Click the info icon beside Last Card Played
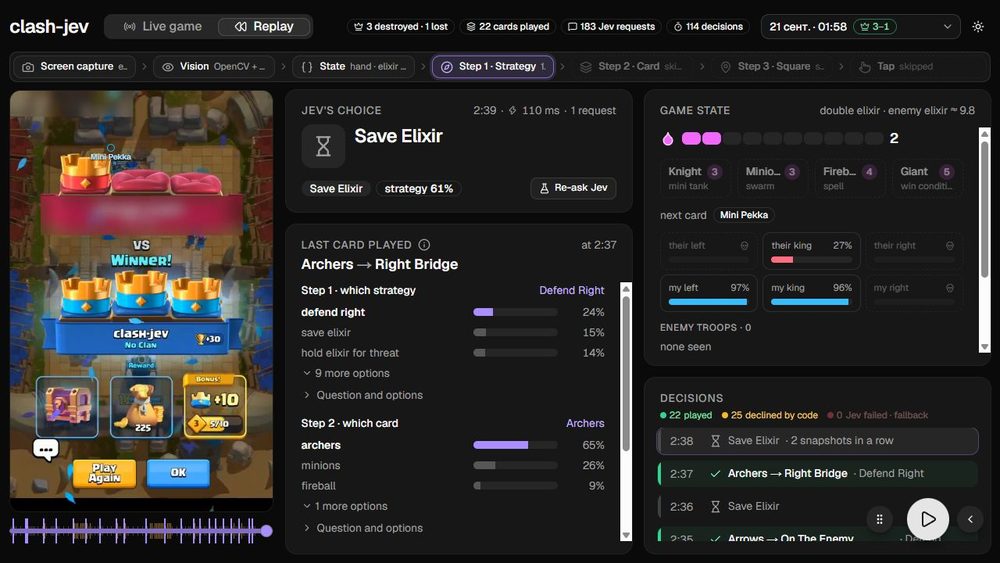The height and width of the screenshot is (563, 1000). click(x=424, y=245)
